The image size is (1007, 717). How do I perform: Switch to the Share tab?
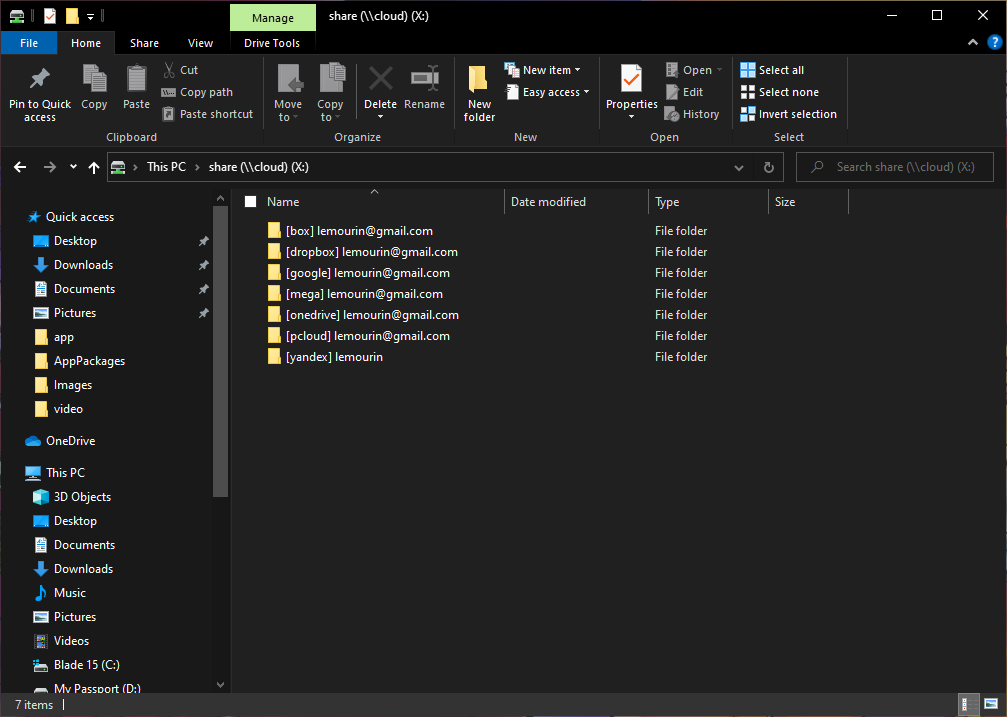coord(144,43)
